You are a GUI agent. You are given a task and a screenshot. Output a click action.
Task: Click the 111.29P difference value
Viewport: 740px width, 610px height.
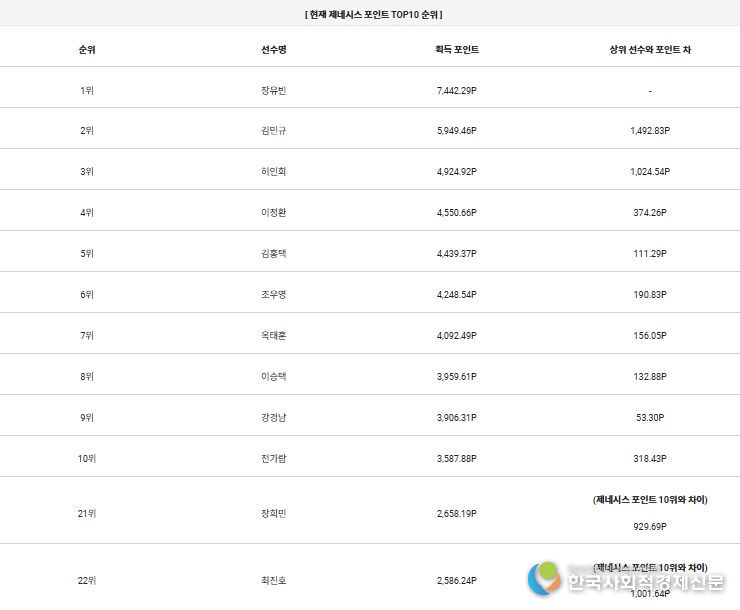650,254
